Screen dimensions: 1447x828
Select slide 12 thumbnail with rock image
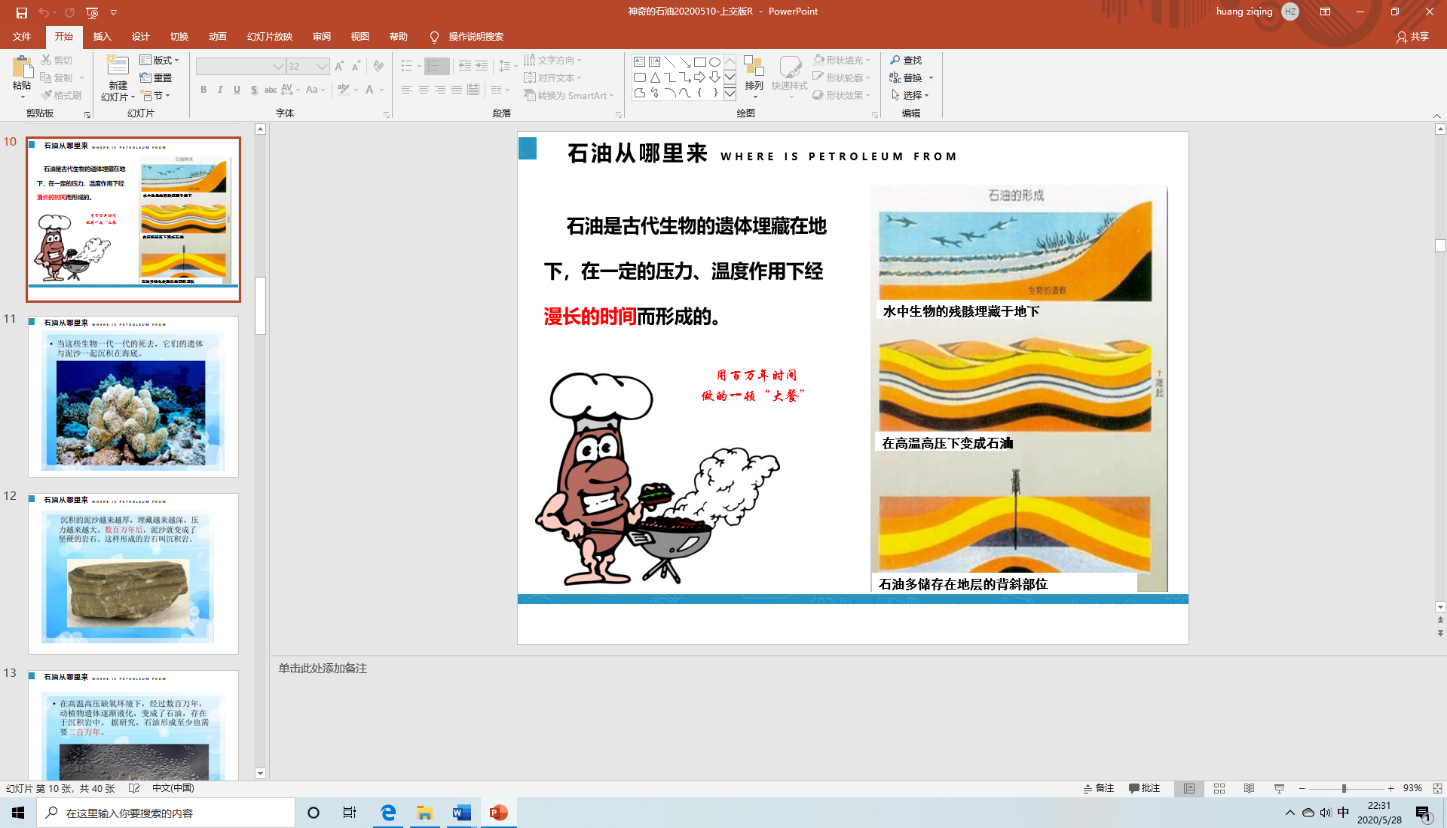[133, 574]
